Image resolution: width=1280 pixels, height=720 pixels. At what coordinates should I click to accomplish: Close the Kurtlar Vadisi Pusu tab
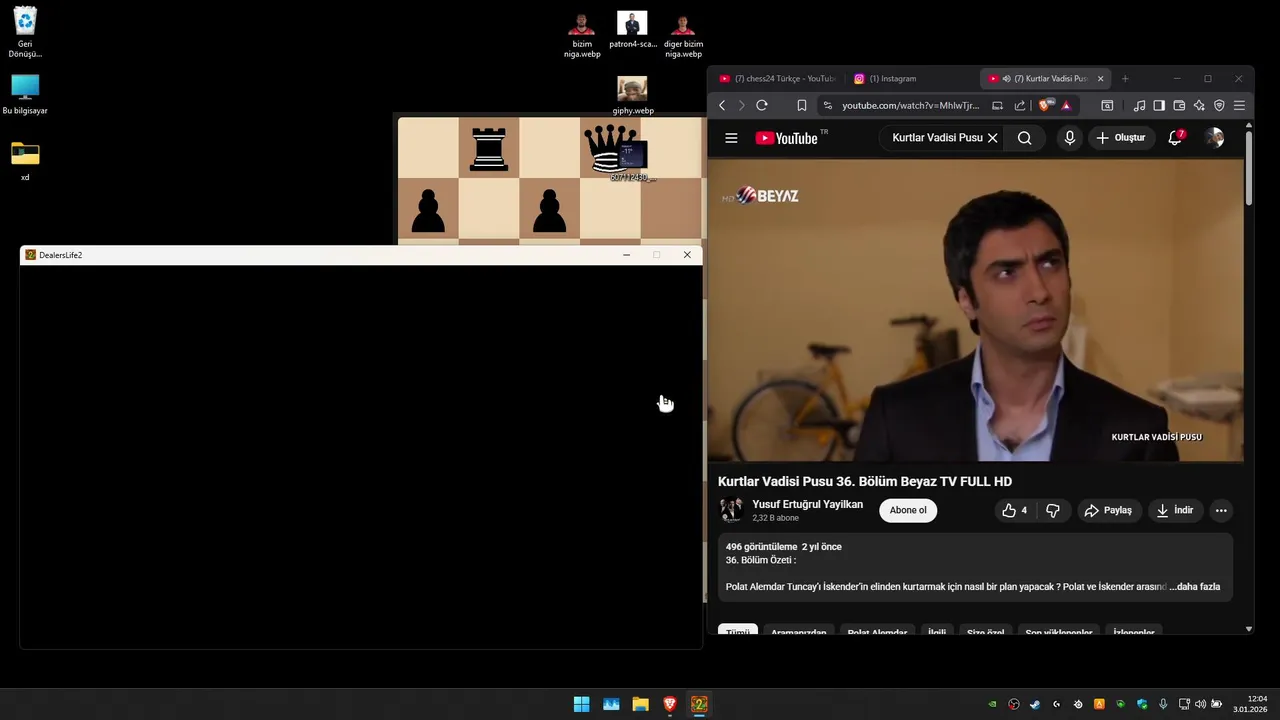click(x=1100, y=78)
